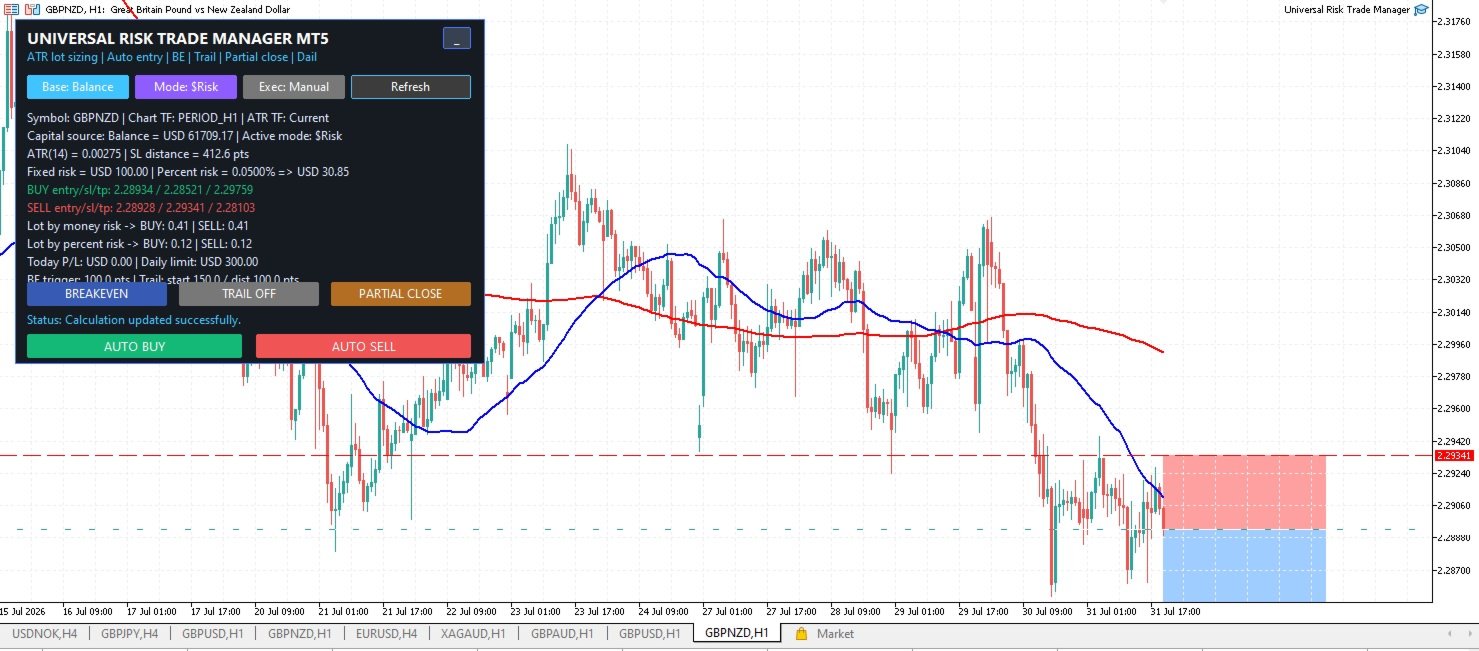Select the GBPAUD,H1 chart tab
Image resolution: width=1479 pixels, height=651 pixels.
point(562,633)
